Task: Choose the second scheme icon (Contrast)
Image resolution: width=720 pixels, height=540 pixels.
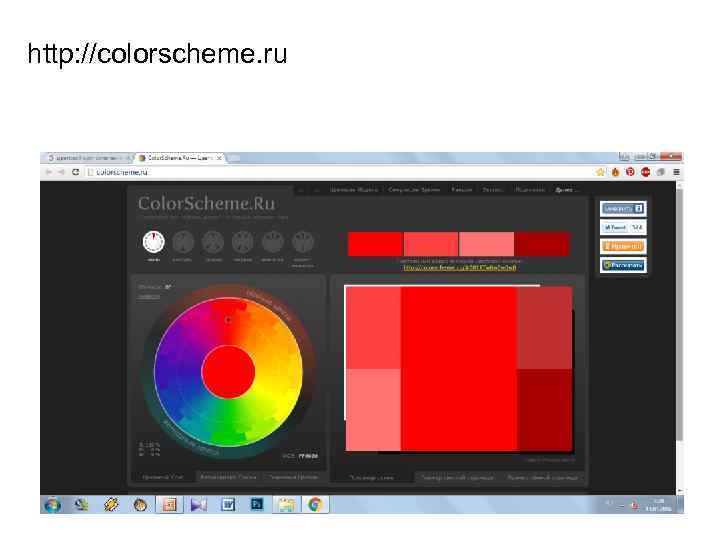Action: click(183, 242)
